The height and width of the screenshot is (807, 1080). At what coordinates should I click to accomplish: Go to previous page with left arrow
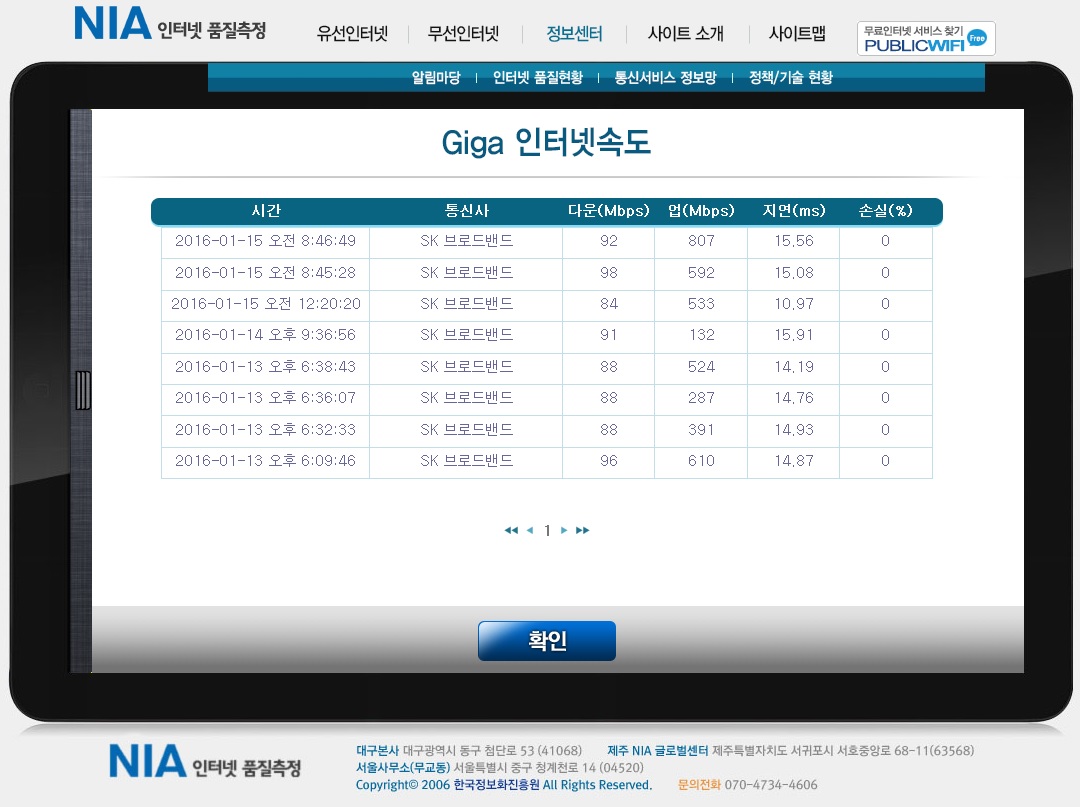(x=529, y=531)
